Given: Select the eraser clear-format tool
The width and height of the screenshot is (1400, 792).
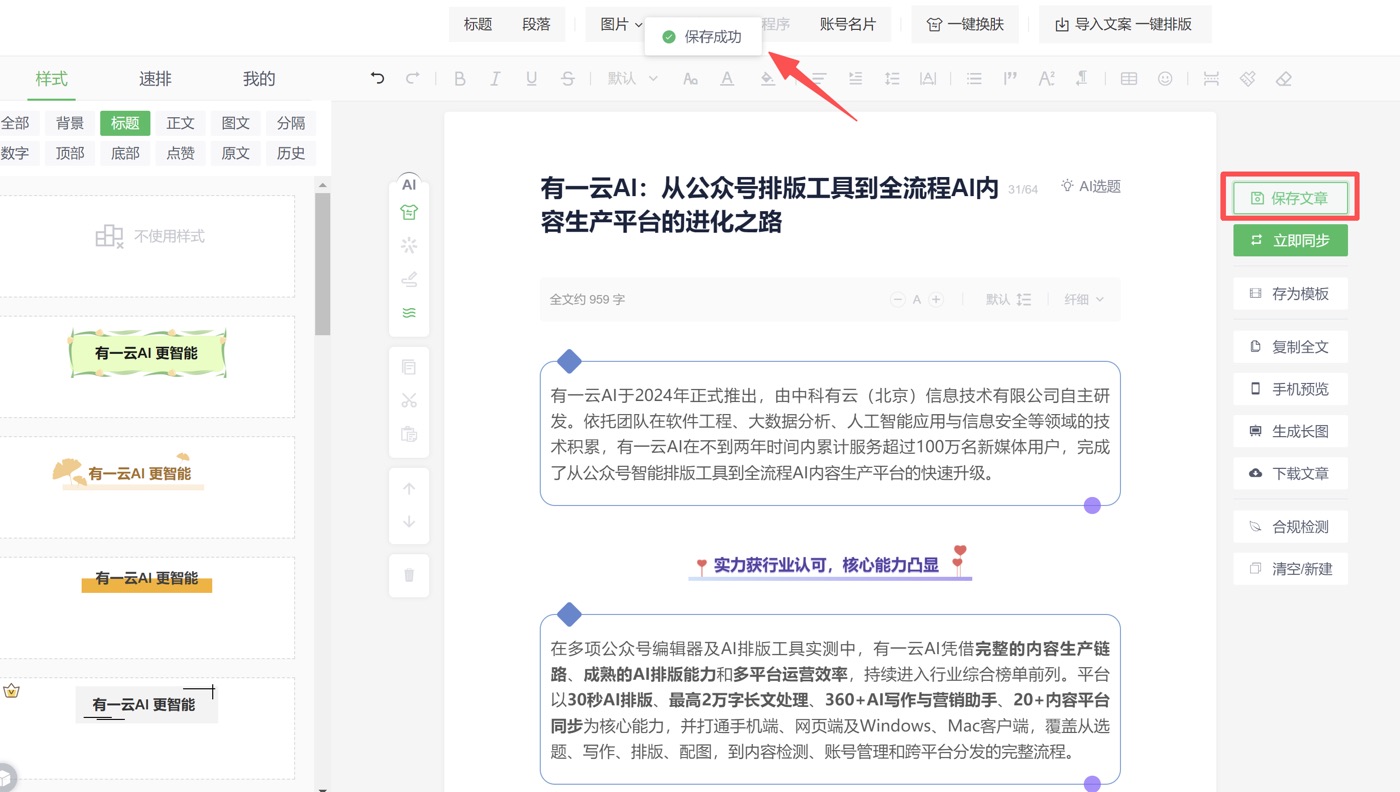Looking at the screenshot, I should [1284, 78].
